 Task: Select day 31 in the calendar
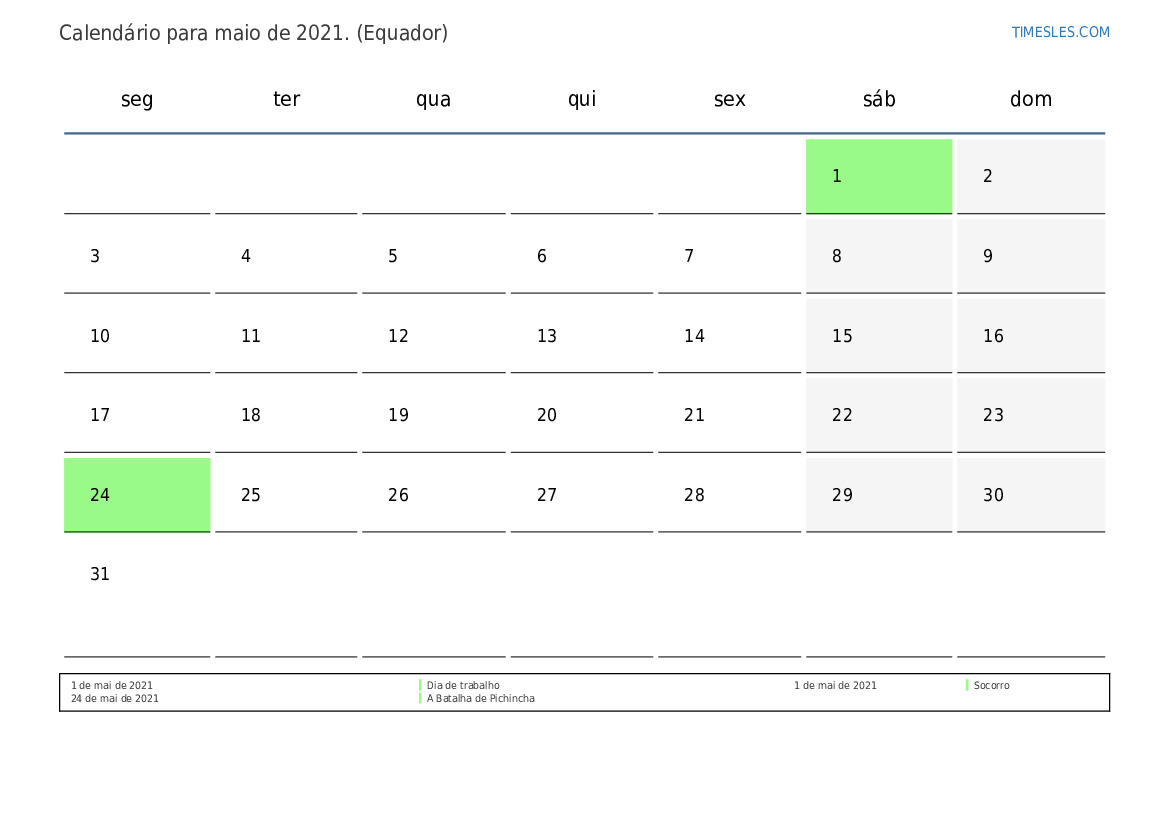coord(137,590)
